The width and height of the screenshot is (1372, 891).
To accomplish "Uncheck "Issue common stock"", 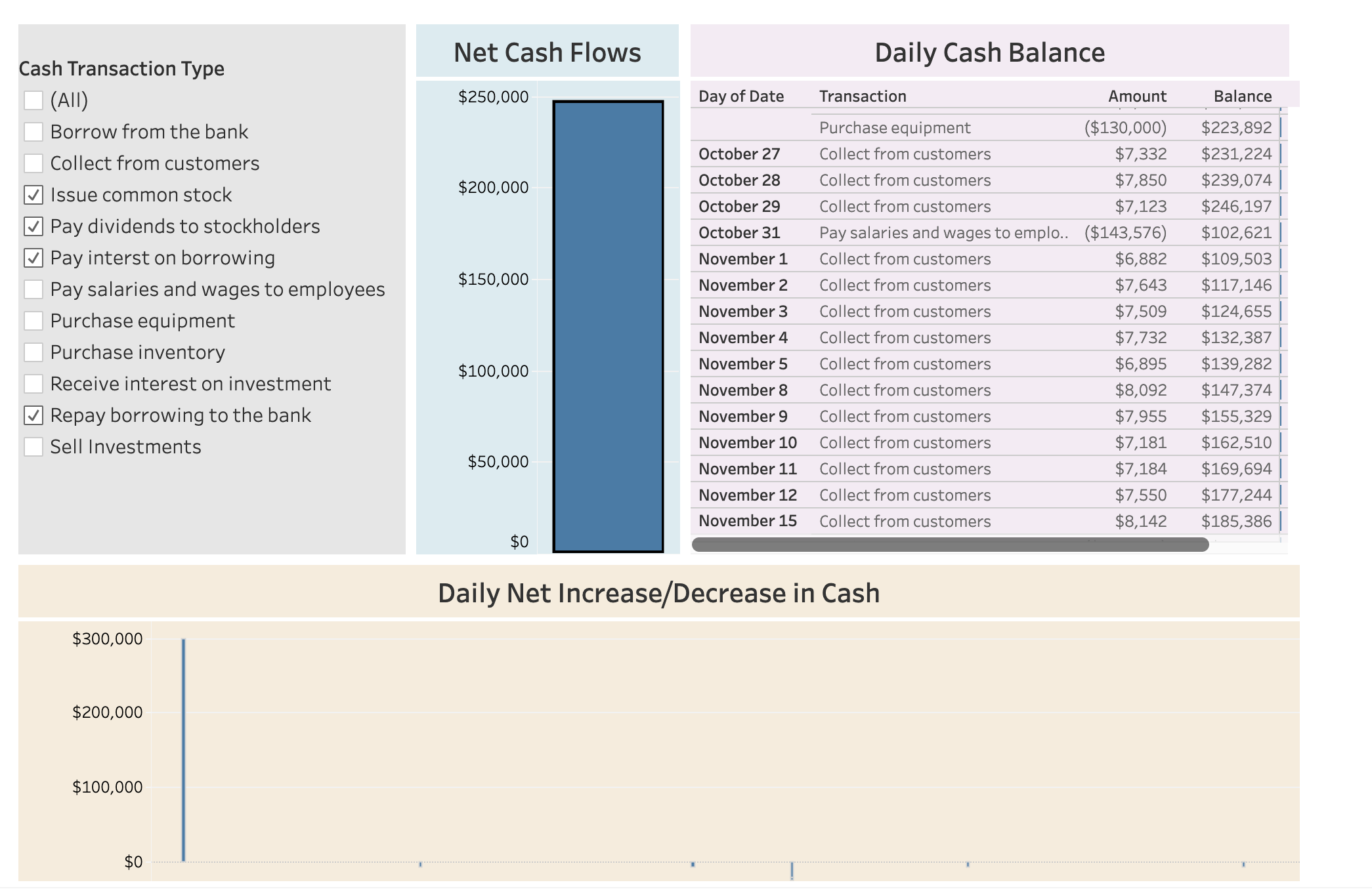I will pyautogui.click(x=32, y=194).
